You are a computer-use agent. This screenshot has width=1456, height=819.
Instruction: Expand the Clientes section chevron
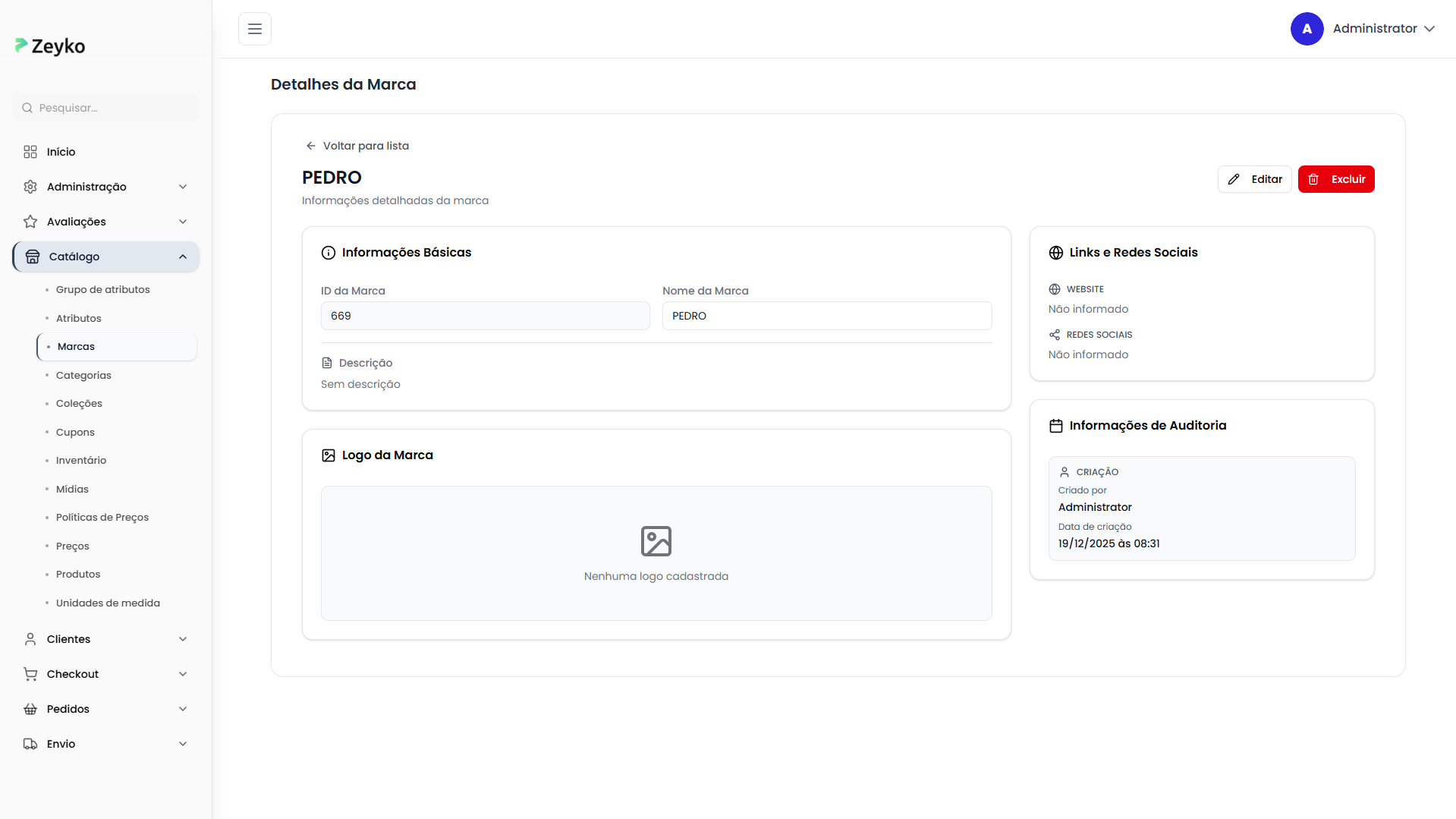point(182,639)
